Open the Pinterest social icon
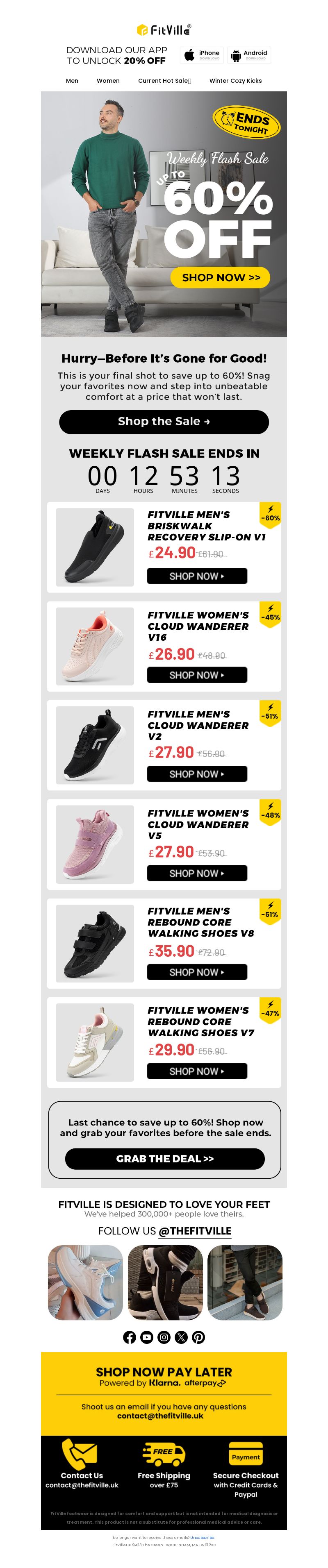 [199, 1337]
